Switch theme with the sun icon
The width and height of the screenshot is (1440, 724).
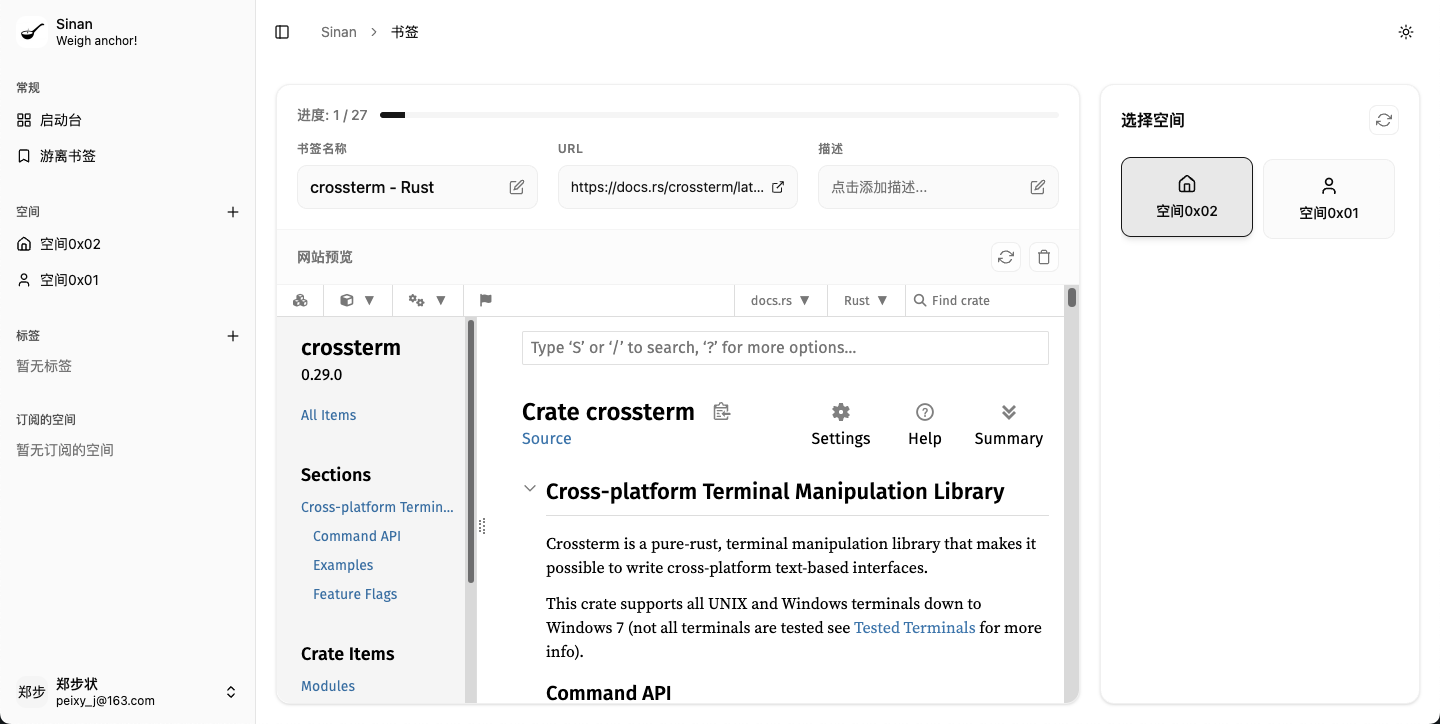(x=1406, y=32)
